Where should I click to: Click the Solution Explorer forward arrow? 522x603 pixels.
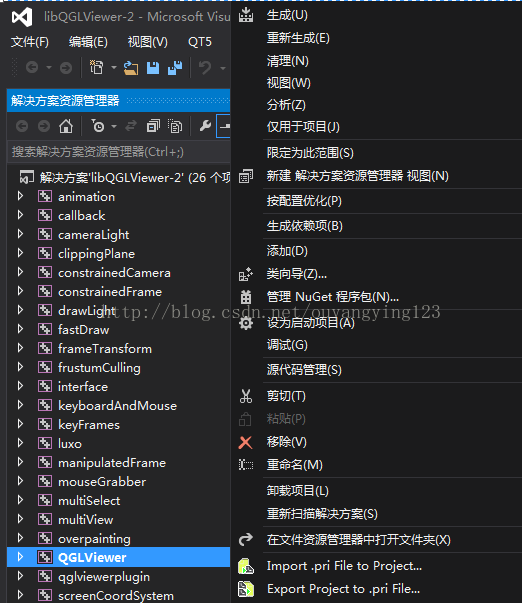coord(44,126)
